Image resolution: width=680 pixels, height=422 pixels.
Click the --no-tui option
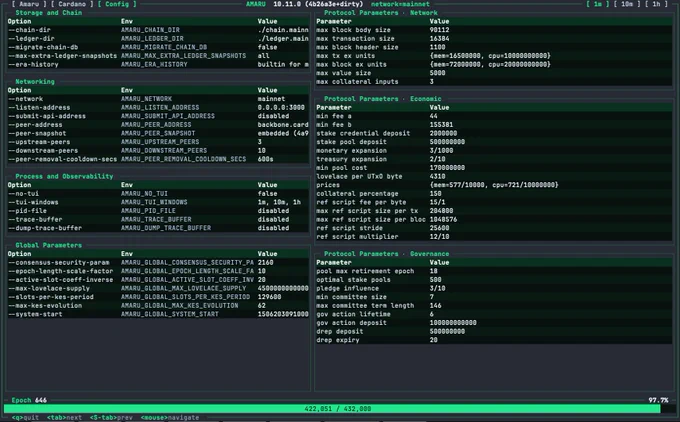pyautogui.click(x=23, y=194)
